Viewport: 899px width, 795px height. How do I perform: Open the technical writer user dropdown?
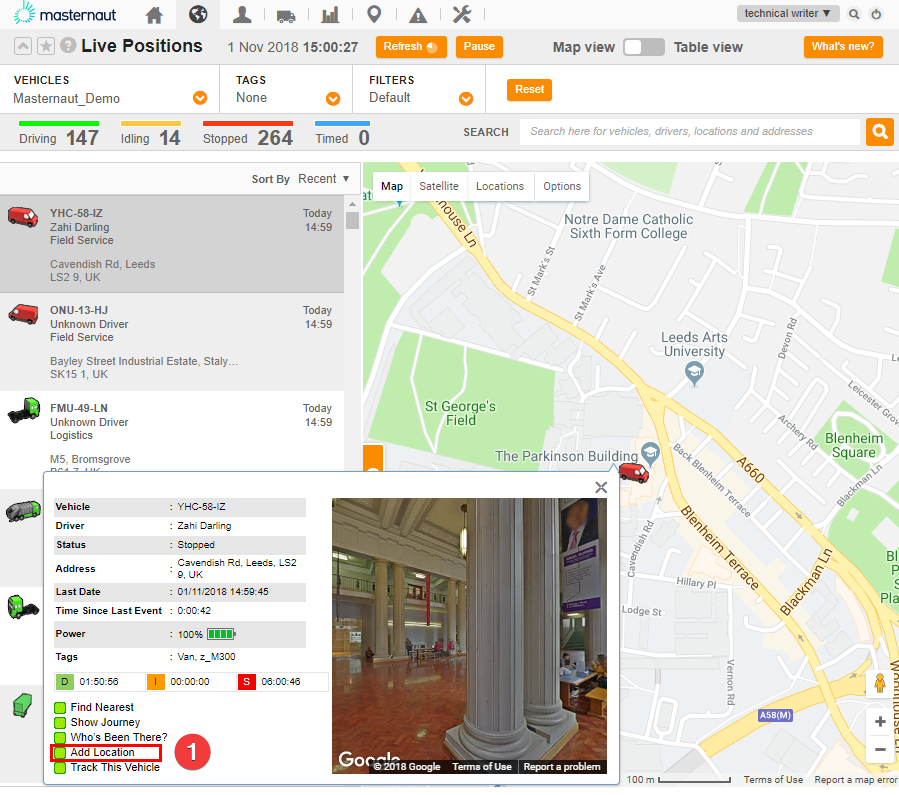(x=788, y=14)
